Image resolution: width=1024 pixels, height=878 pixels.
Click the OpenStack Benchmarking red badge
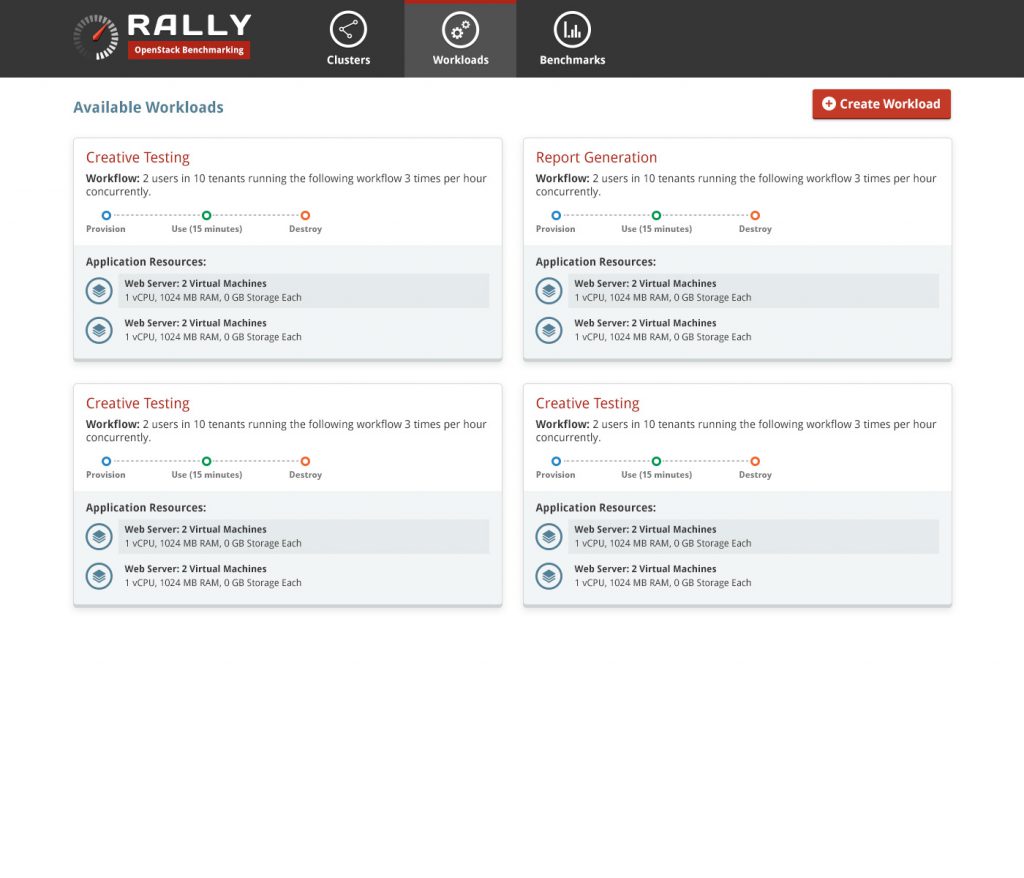[x=189, y=50]
